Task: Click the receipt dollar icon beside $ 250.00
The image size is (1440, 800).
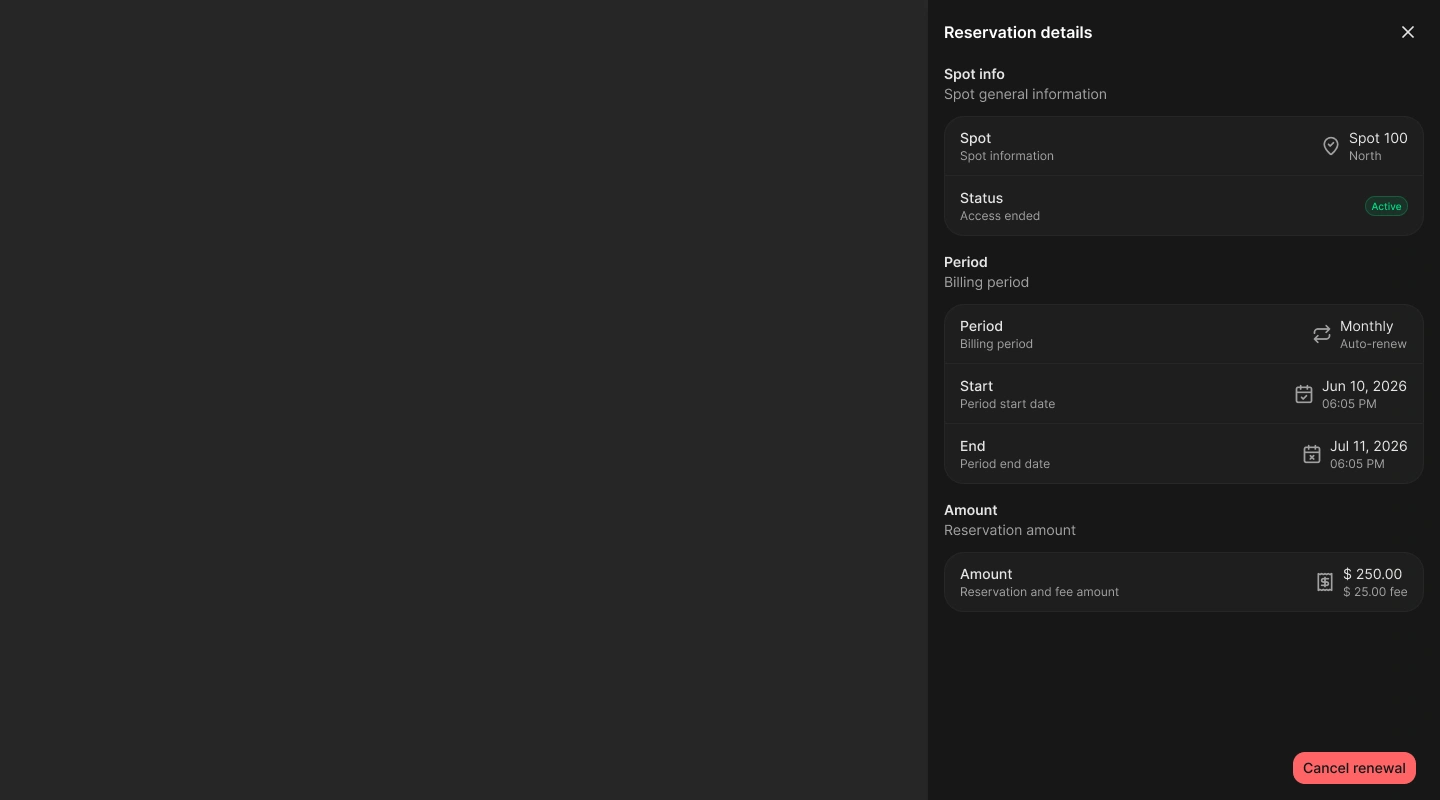Action: 1325,582
